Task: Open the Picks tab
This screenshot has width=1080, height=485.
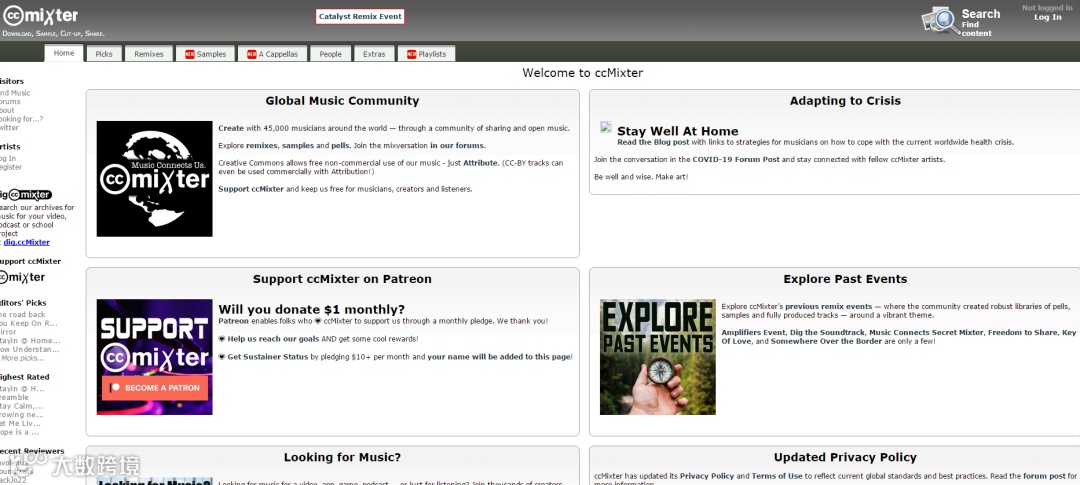Action: tap(104, 54)
